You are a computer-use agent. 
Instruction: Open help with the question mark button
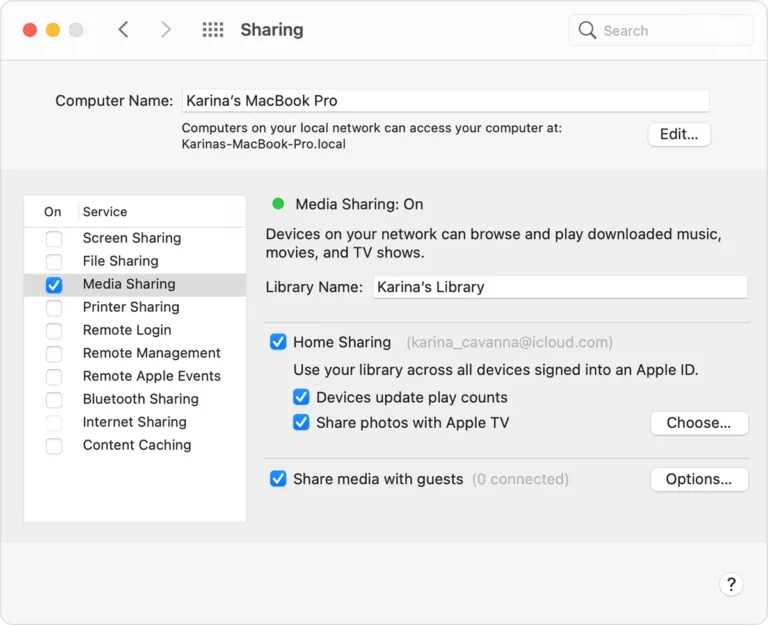tap(731, 584)
